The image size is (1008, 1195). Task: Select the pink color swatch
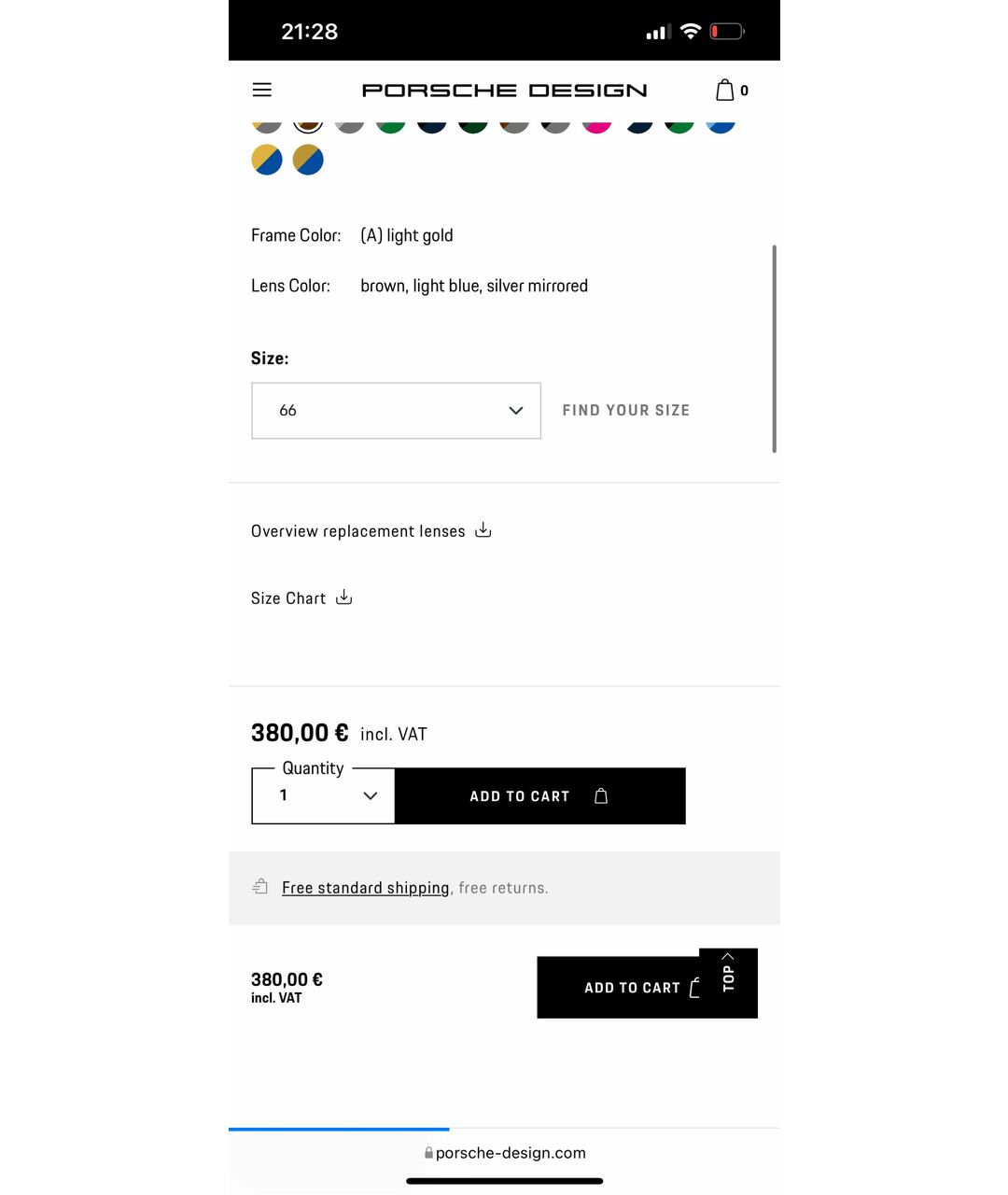596,125
